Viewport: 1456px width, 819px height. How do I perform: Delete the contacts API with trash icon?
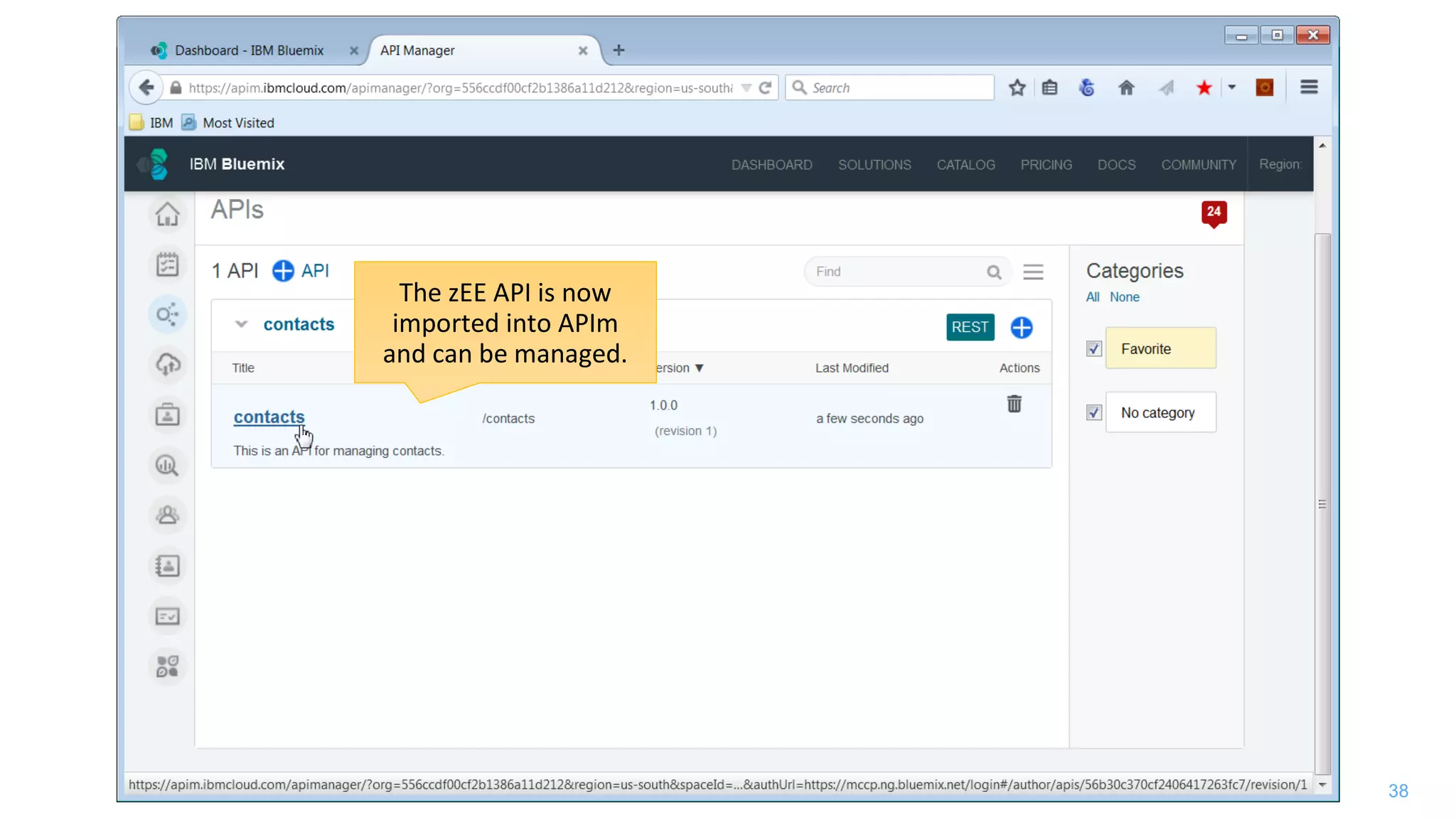[1015, 404]
